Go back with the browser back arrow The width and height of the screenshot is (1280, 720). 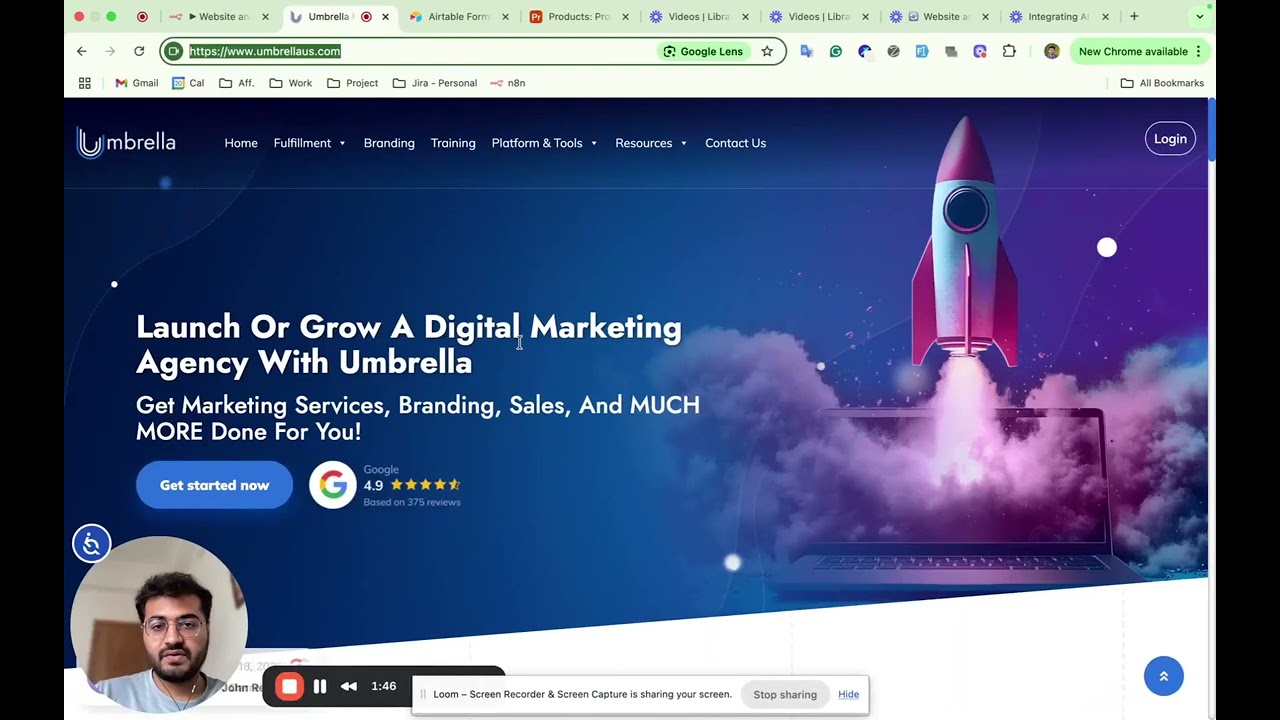click(x=82, y=51)
